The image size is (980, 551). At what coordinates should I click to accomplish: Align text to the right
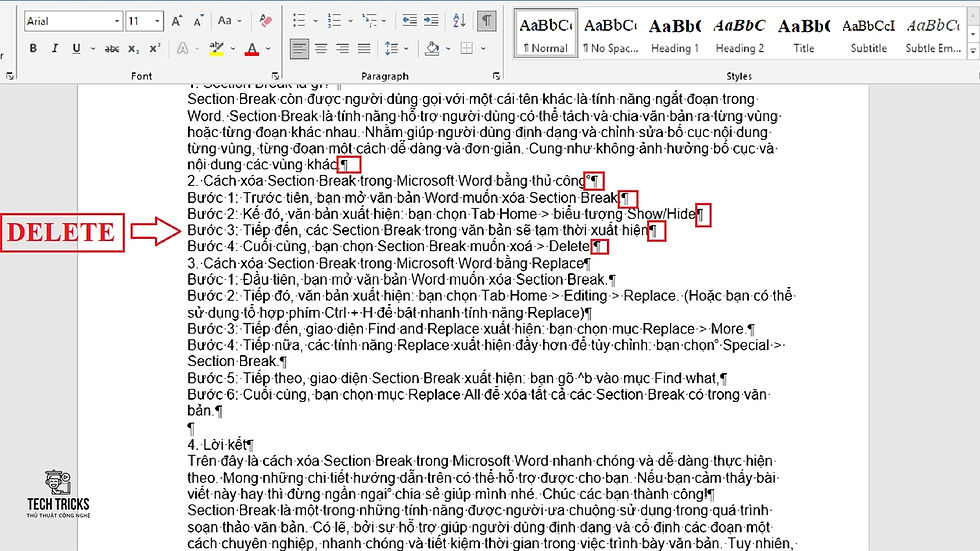(342, 48)
